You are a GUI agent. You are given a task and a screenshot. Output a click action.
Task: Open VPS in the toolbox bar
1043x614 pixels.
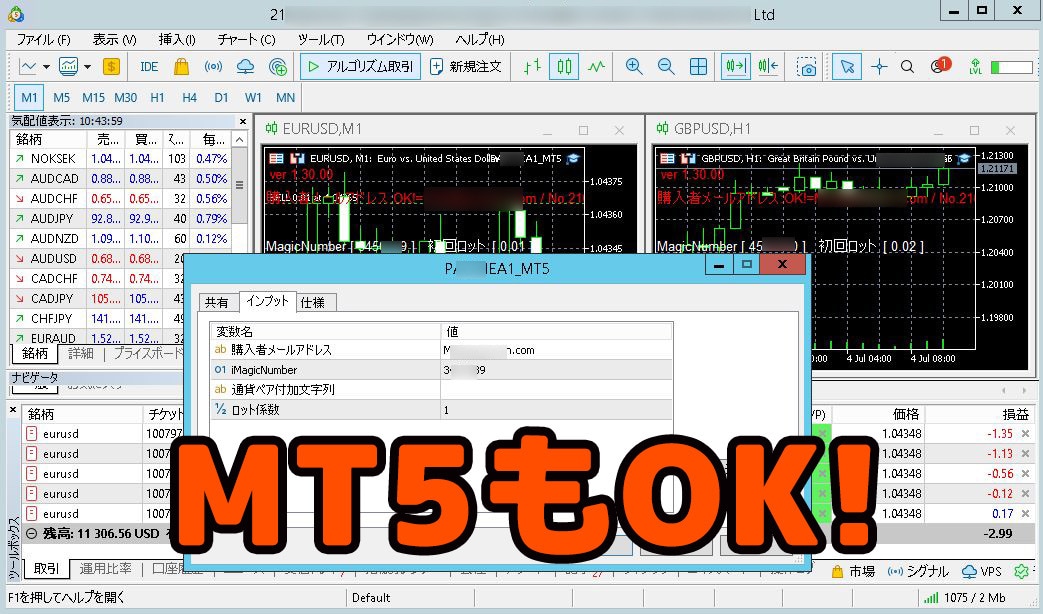tap(982, 571)
